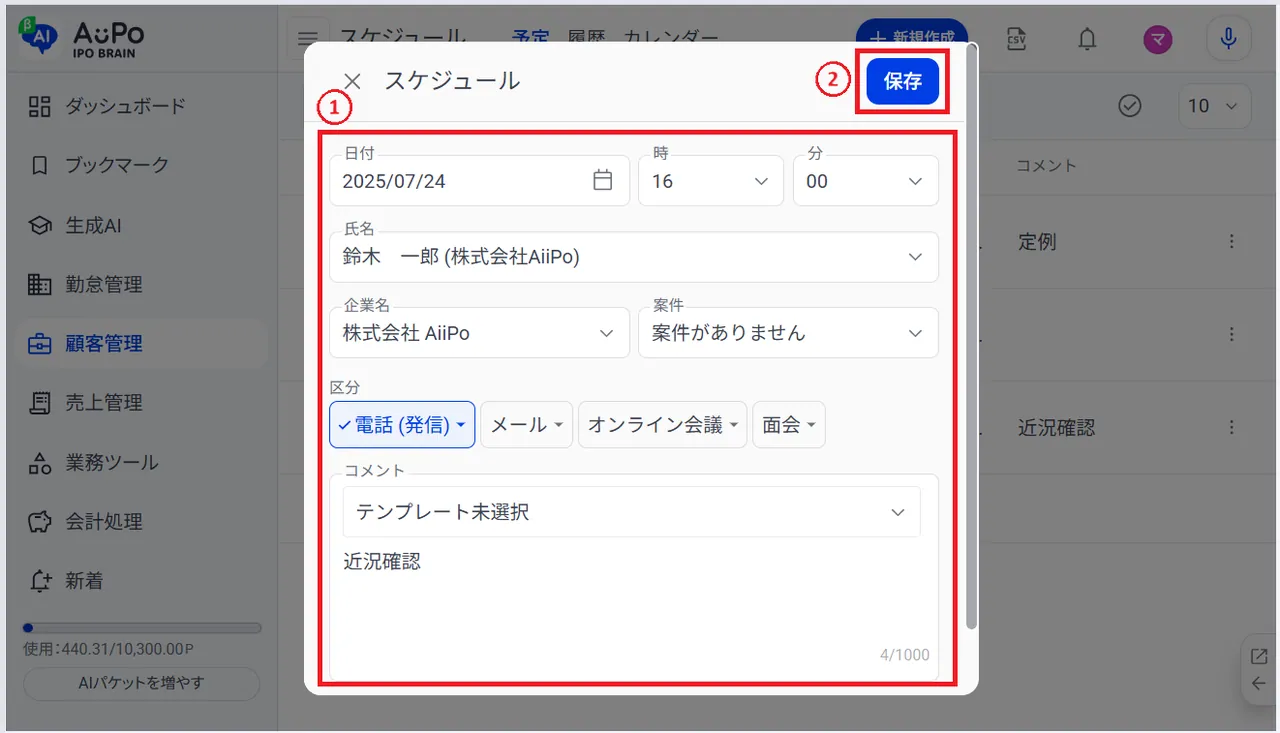Save the schedule with 保存 button
The image size is (1280, 733).
point(903,81)
